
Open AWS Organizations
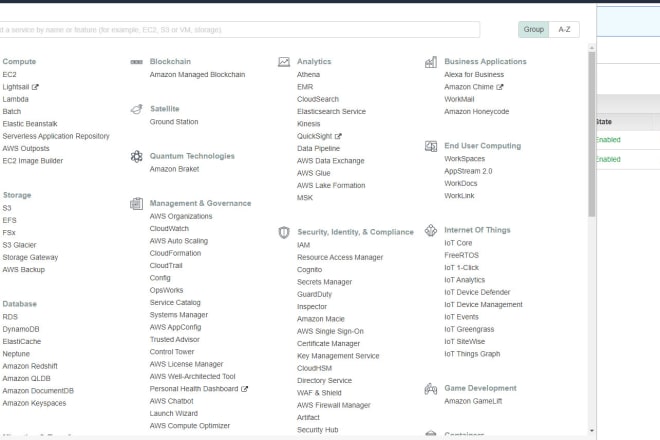tap(181, 216)
